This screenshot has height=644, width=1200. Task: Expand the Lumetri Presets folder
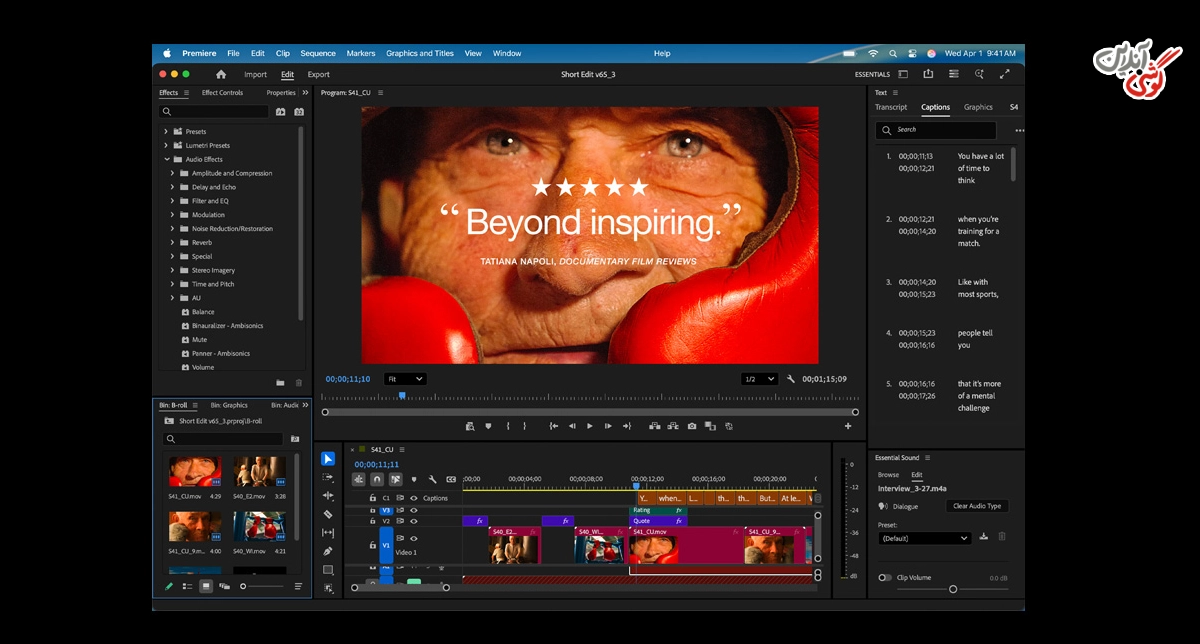click(166, 145)
